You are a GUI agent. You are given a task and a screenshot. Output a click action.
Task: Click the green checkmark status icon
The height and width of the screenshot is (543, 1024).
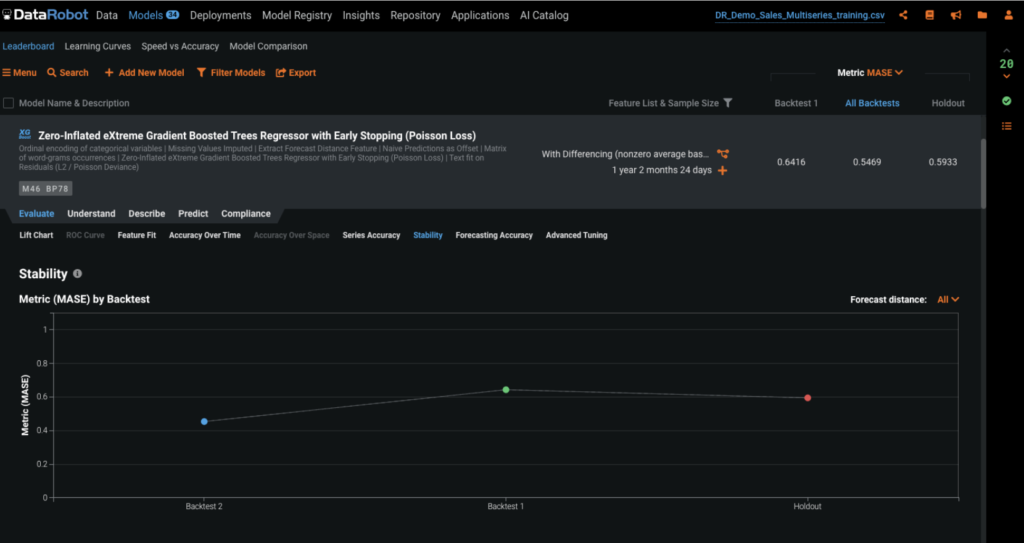click(x=1006, y=101)
